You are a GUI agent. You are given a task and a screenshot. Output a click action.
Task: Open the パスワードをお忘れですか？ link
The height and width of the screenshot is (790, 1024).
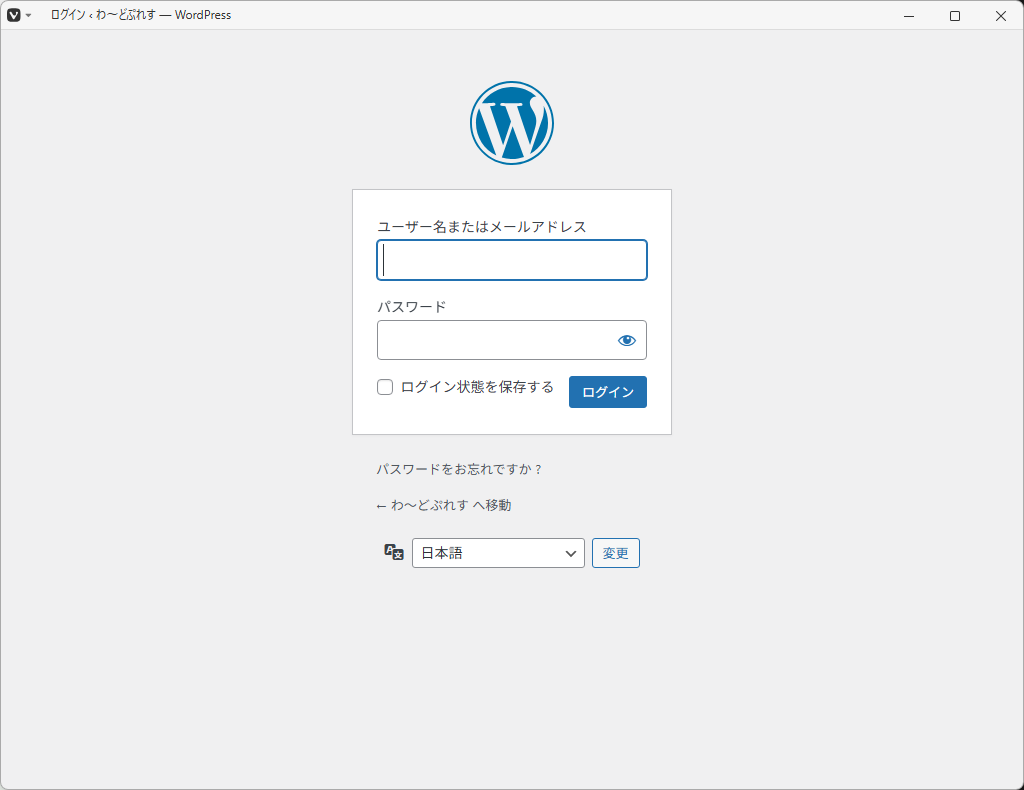(x=459, y=469)
